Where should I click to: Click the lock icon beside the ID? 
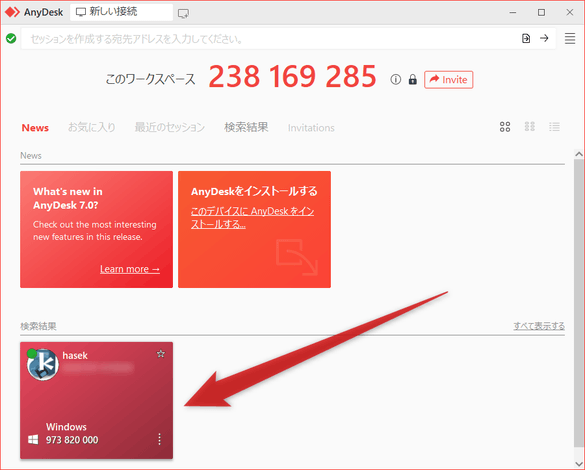point(413,79)
